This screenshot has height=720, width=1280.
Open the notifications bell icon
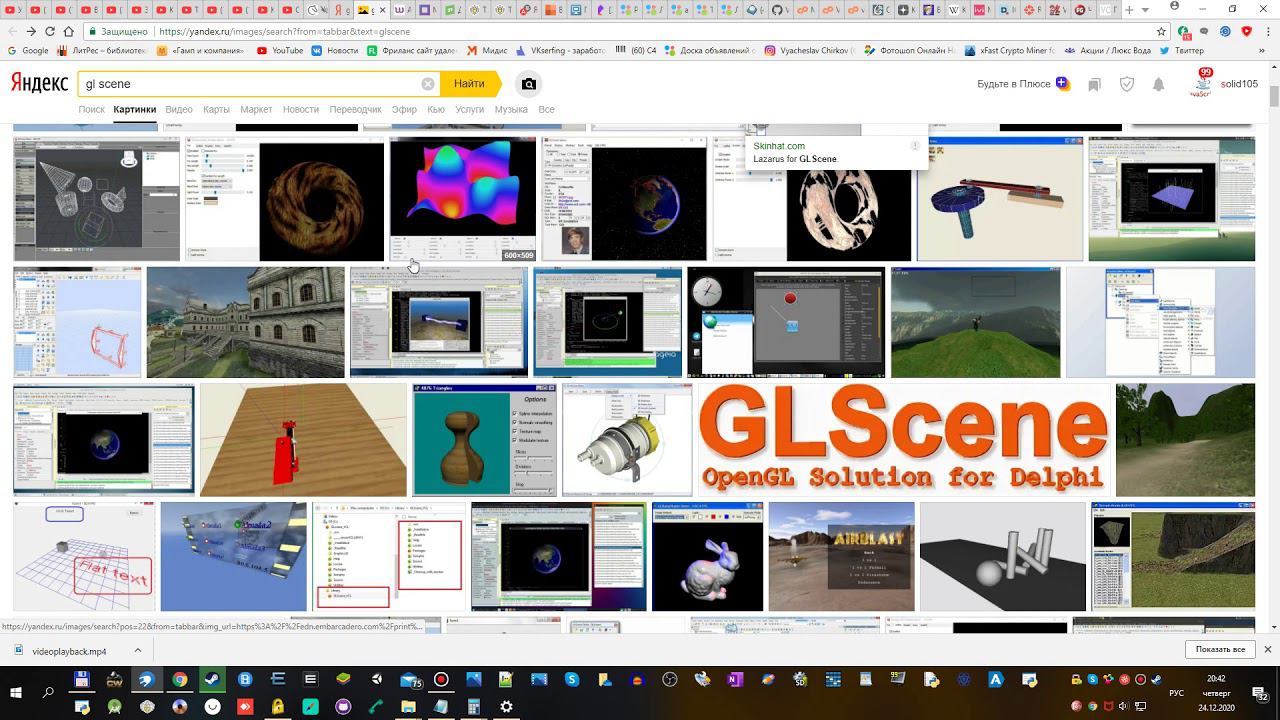tap(1158, 85)
